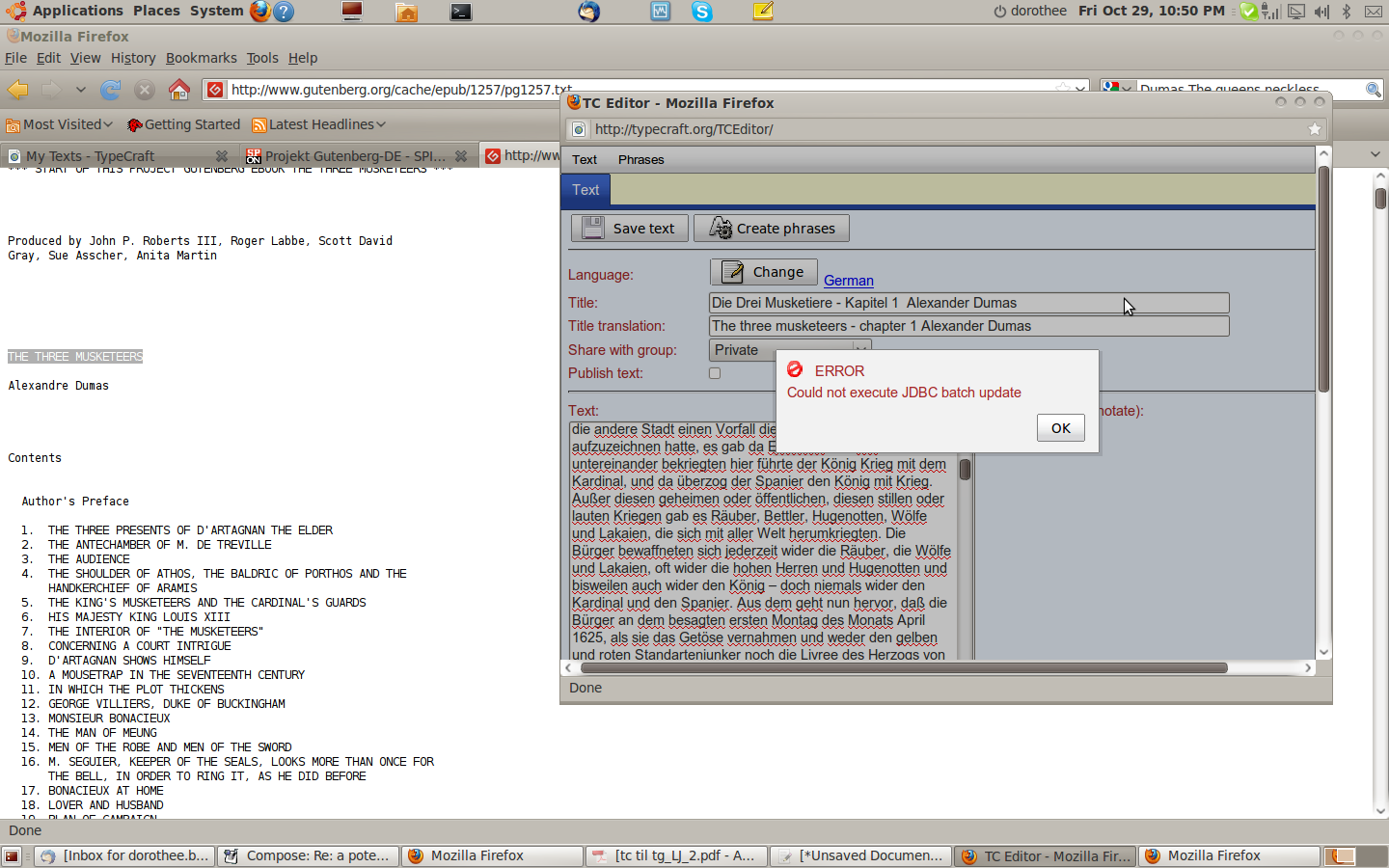The image size is (1389, 868).
Task: Click the Change language button
Action: pyautogui.click(x=763, y=272)
